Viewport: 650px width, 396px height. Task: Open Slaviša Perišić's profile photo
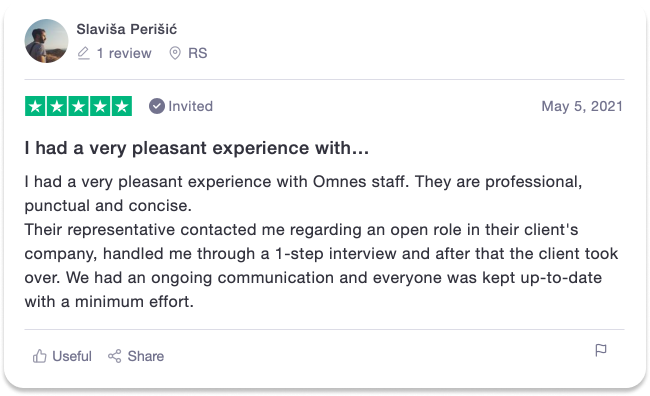(x=46, y=41)
